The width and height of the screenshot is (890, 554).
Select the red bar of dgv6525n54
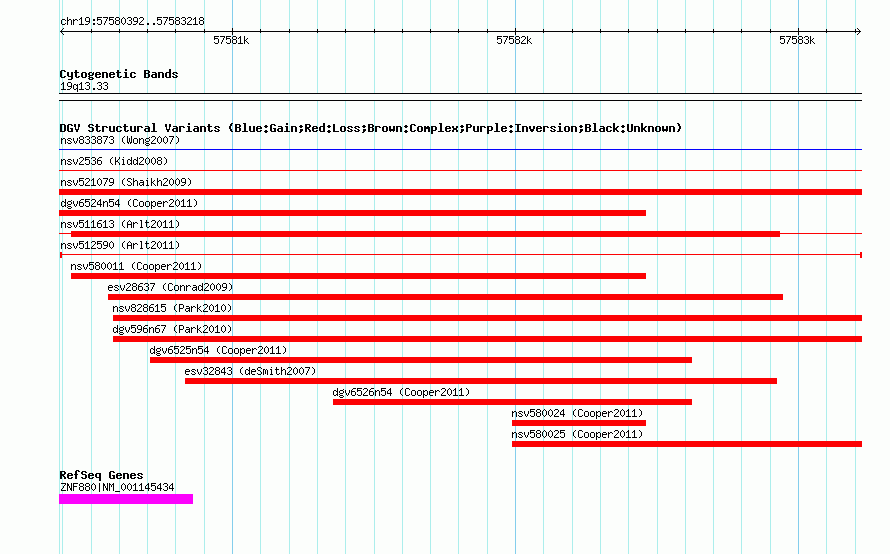click(x=421, y=360)
